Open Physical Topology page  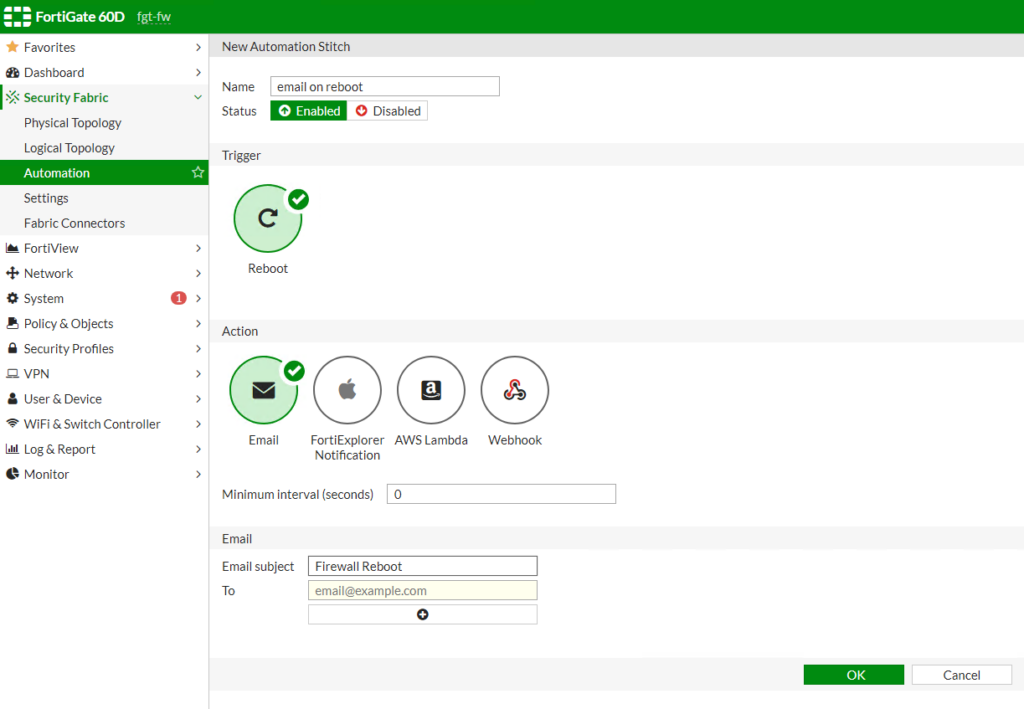73,123
